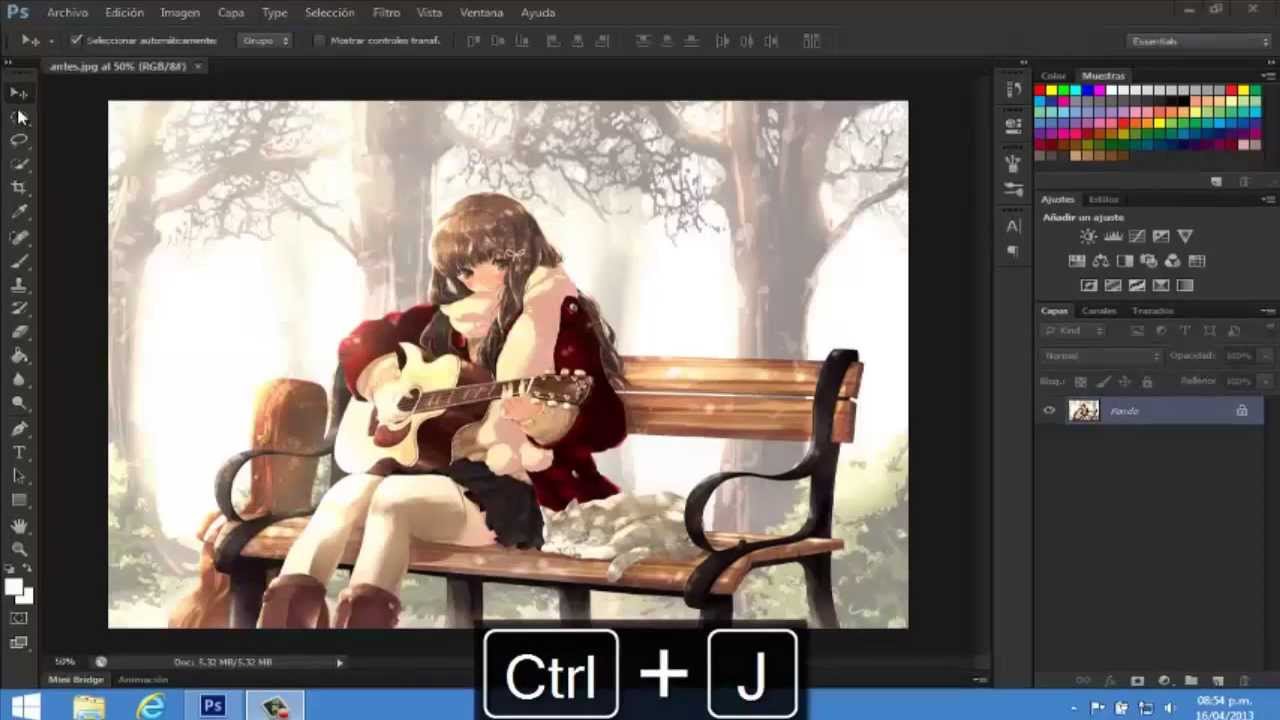This screenshot has height=720, width=1280.
Task: Add a Vibrance adjustment
Action: click(1185, 237)
